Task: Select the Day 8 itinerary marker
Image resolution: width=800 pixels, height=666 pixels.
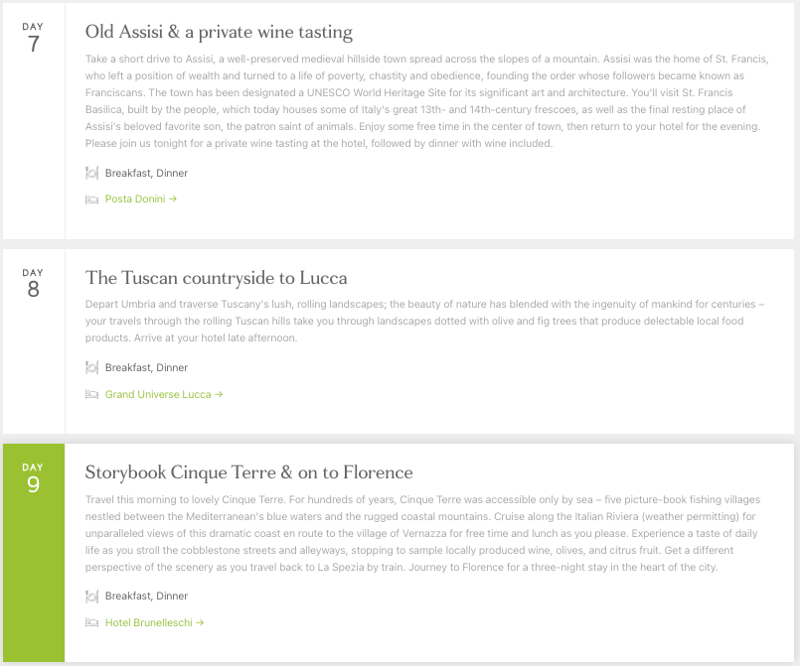Action: (33, 285)
